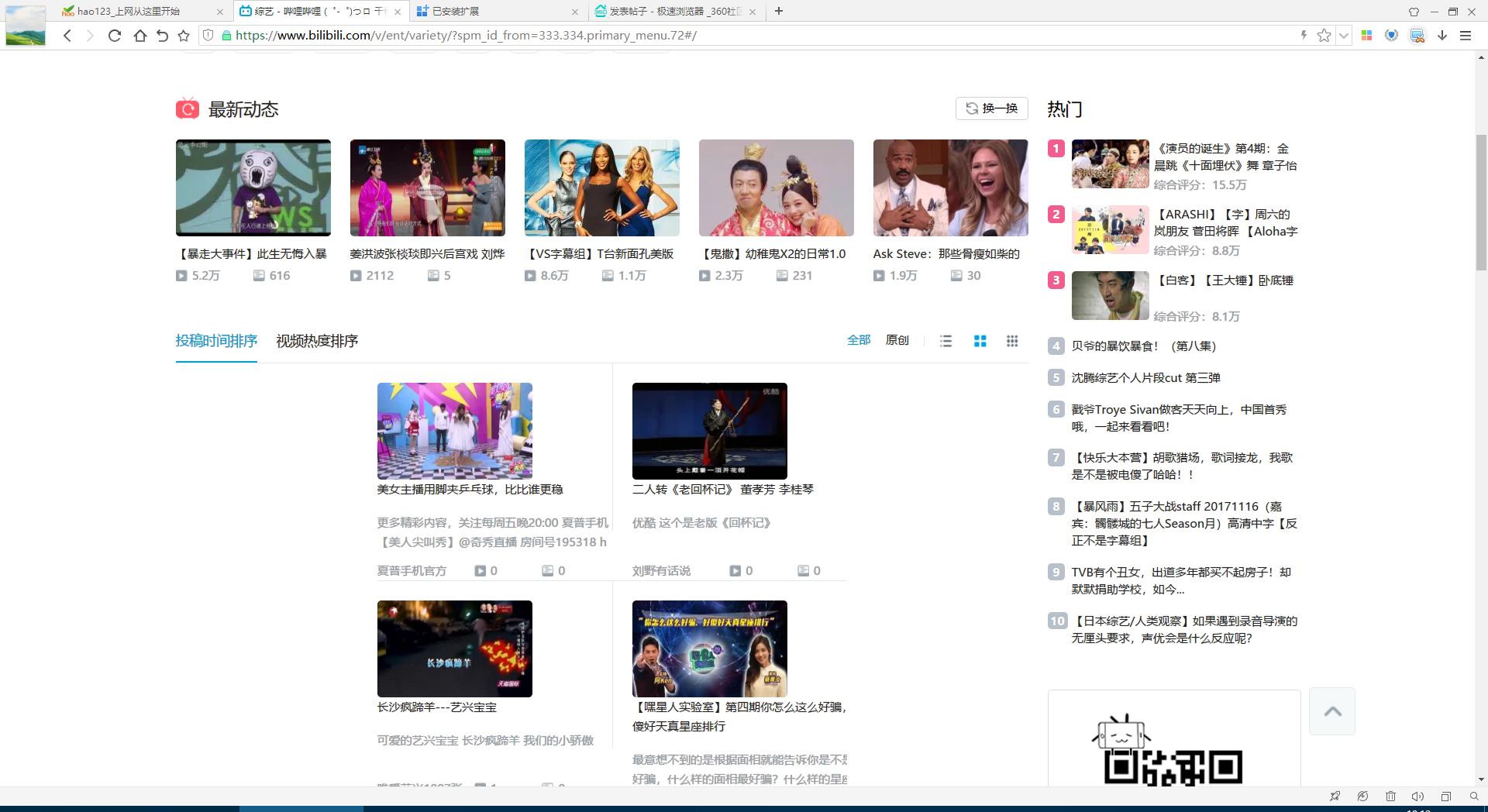Viewport: 1488px width, 812px height.
Task: Click the star icon left of address bar
Action: (x=184, y=35)
